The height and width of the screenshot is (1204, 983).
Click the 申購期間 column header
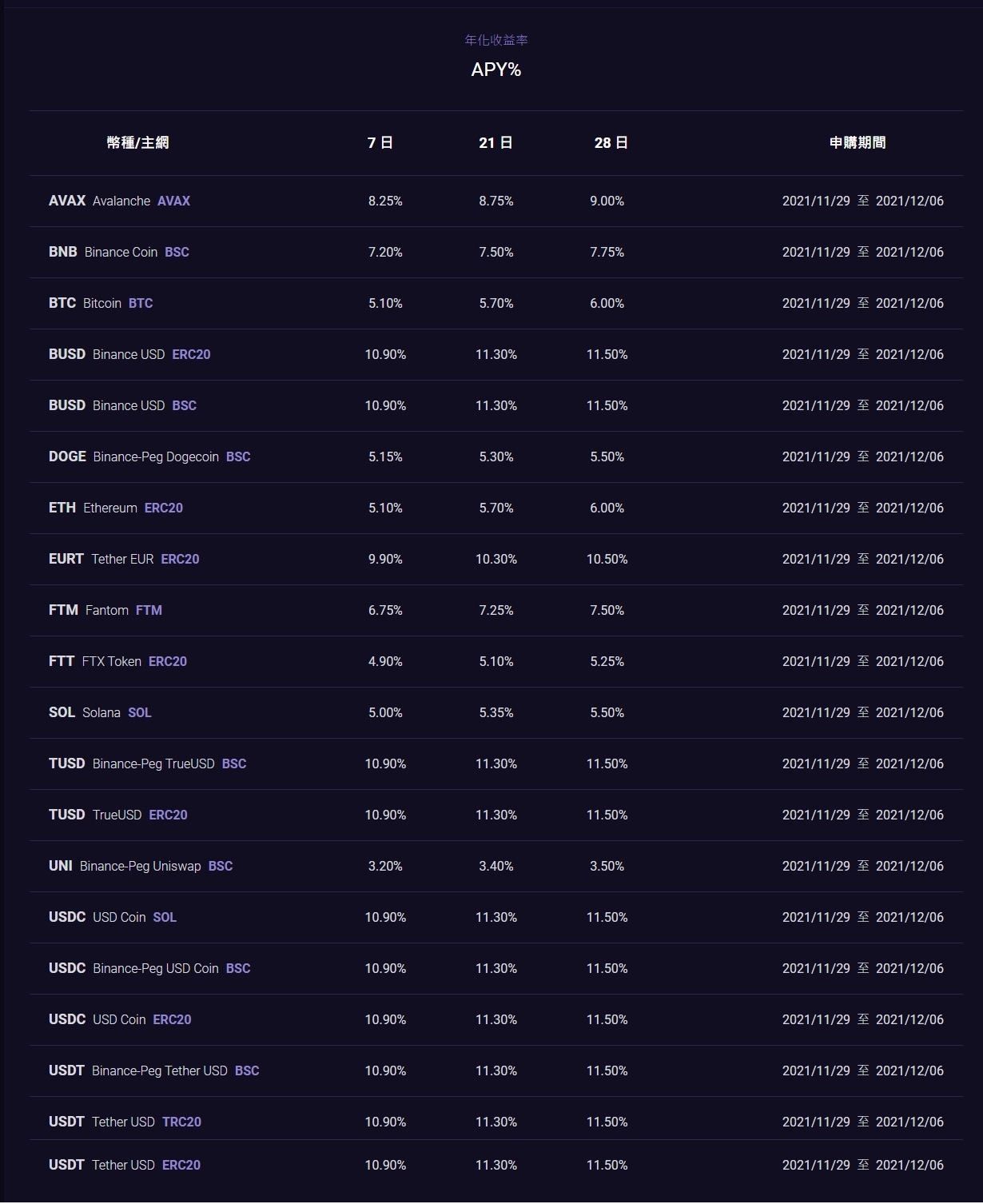point(858,142)
